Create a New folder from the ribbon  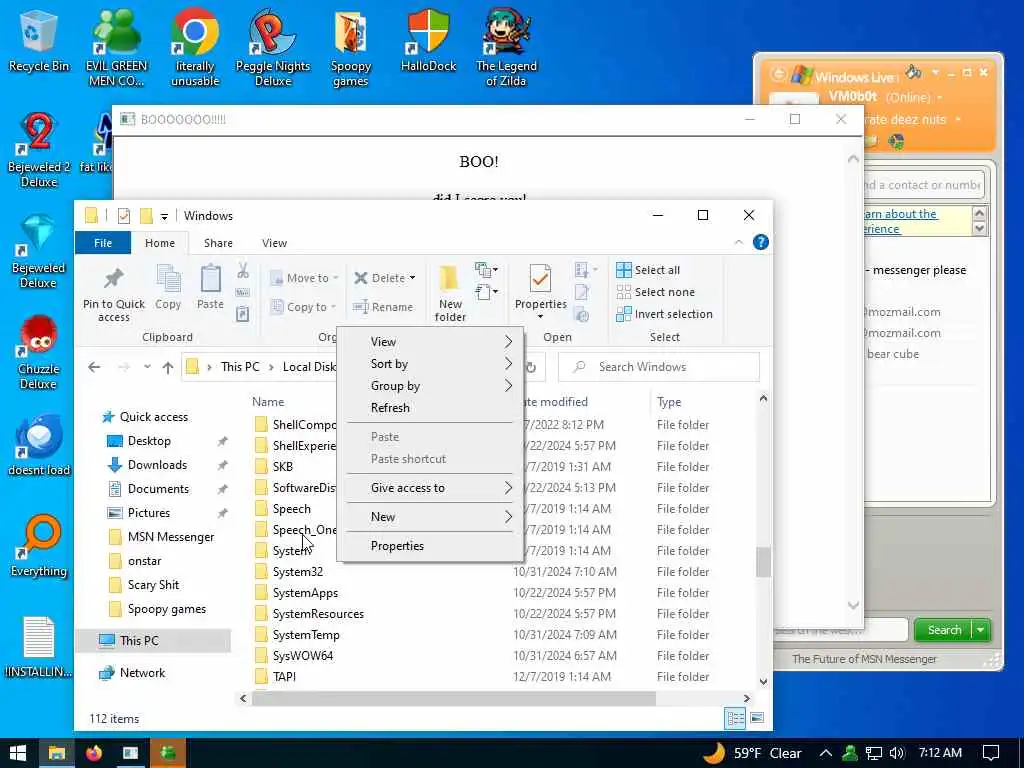click(450, 293)
